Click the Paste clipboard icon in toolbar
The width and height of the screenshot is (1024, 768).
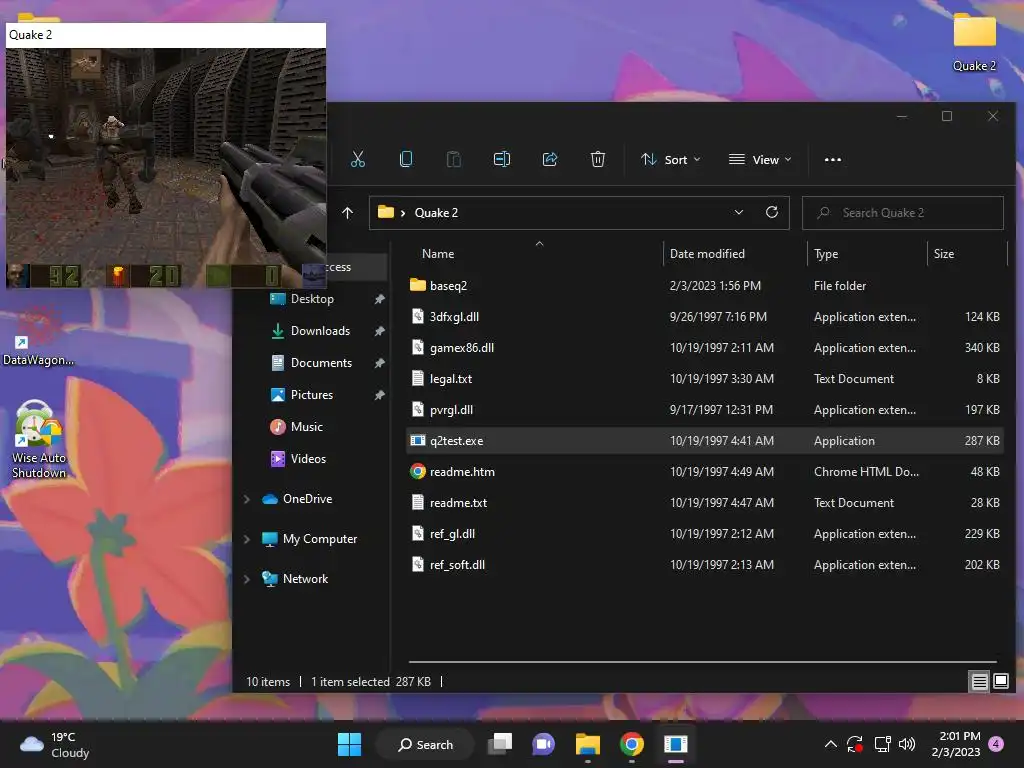[x=454, y=159]
